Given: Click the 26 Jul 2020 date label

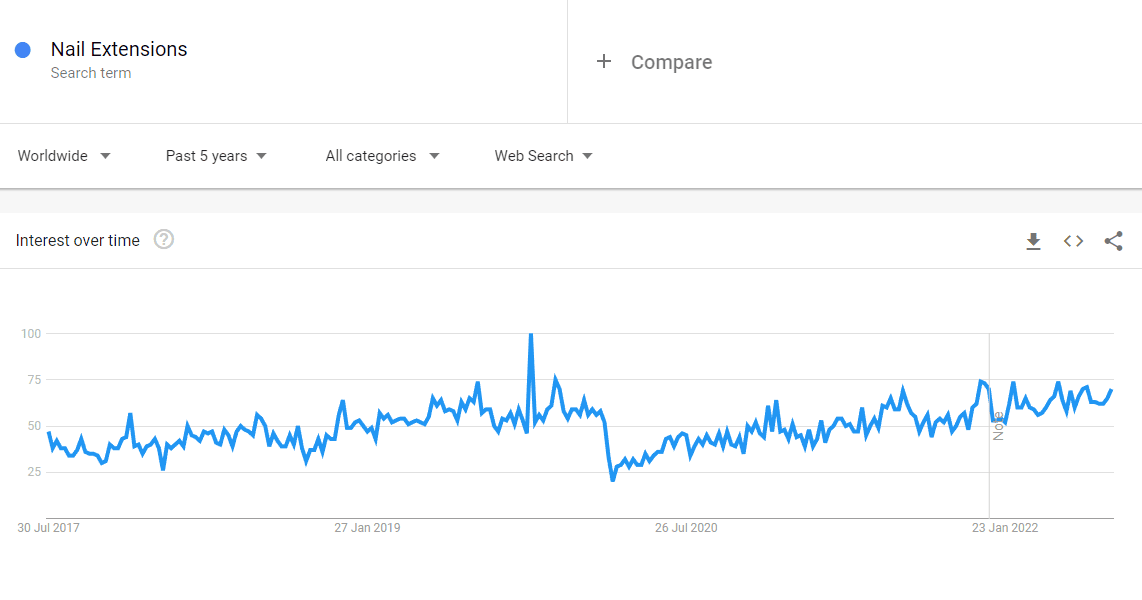Looking at the screenshot, I should coord(686,528).
